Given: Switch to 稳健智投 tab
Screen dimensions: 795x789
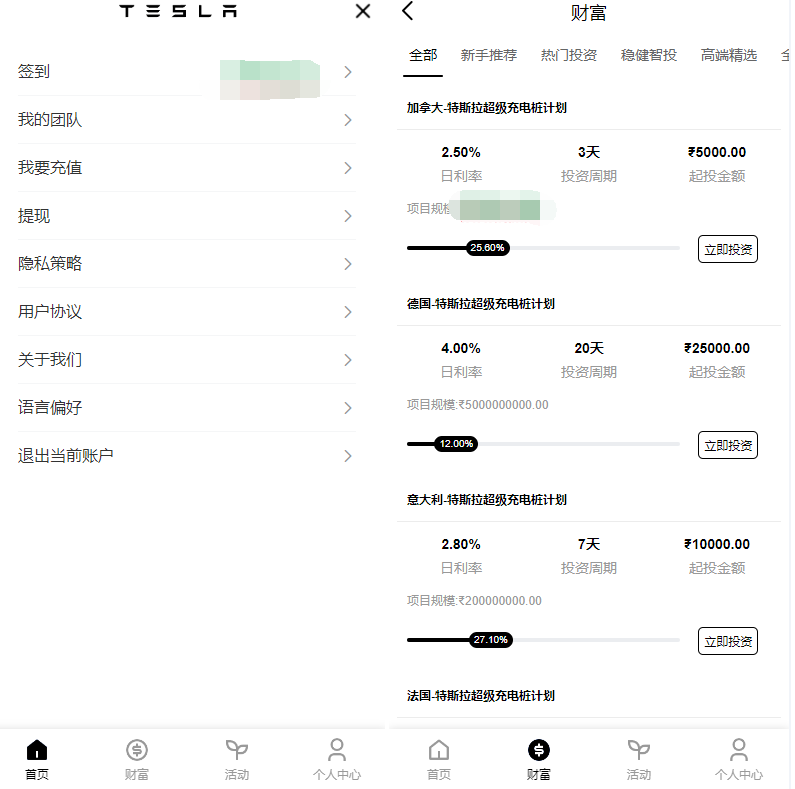Looking at the screenshot, I should coord(648,55).
